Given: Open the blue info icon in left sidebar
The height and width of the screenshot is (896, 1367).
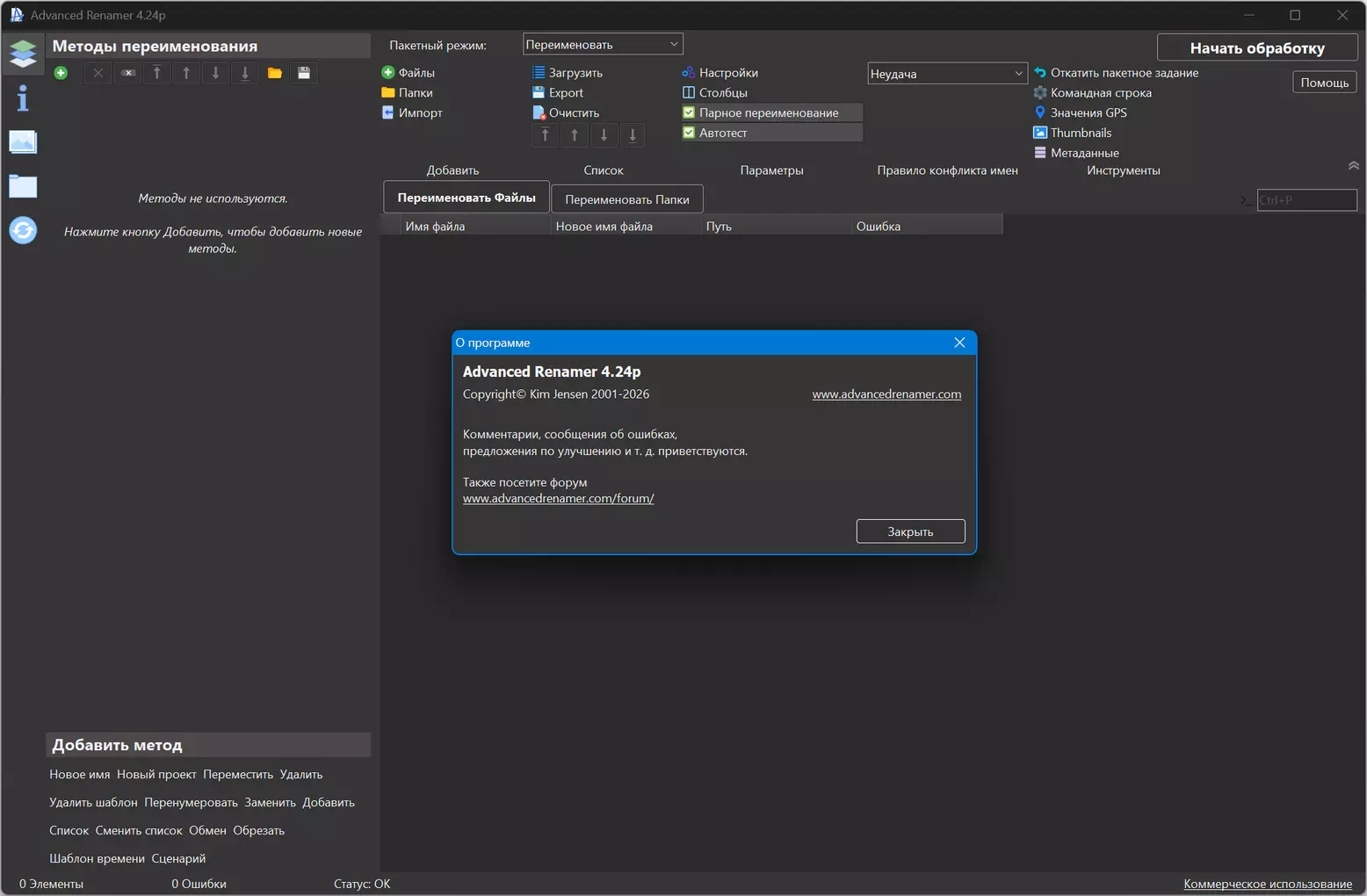Looking at the screenshot, I should [x=23, y=98].
